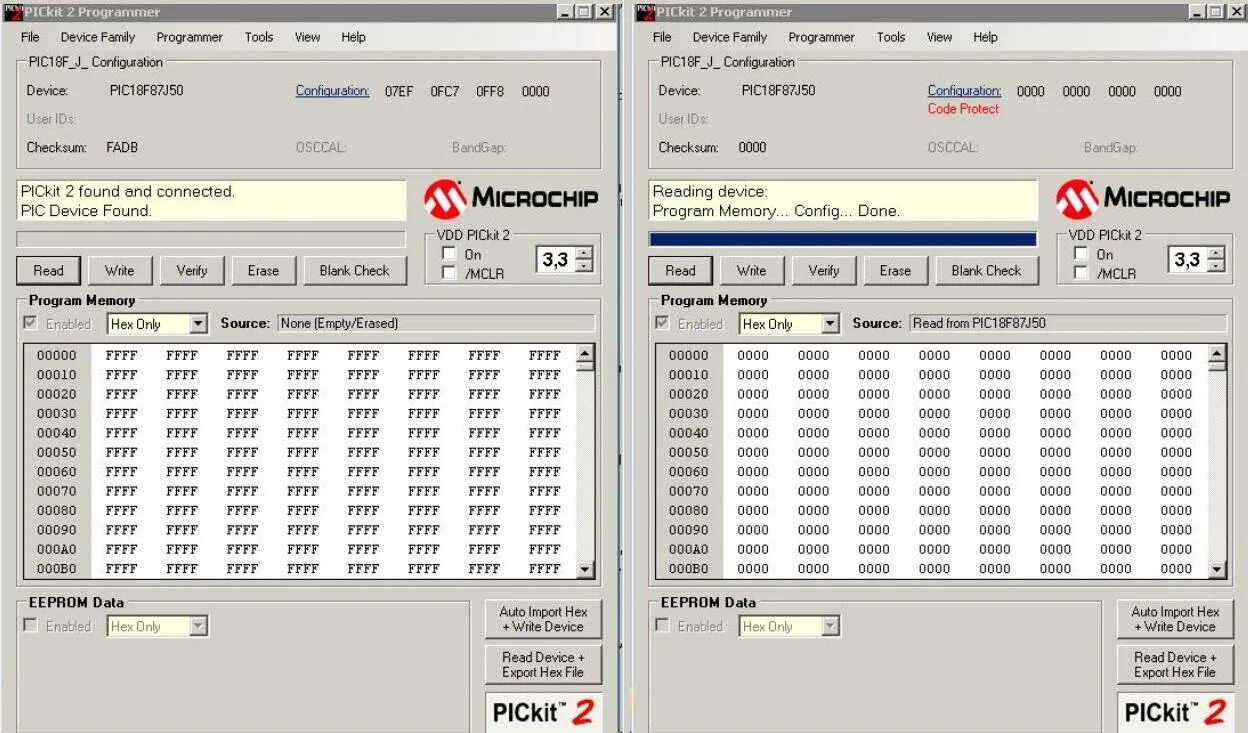
Task: Click Read button in right window
Action: point(680,270)
